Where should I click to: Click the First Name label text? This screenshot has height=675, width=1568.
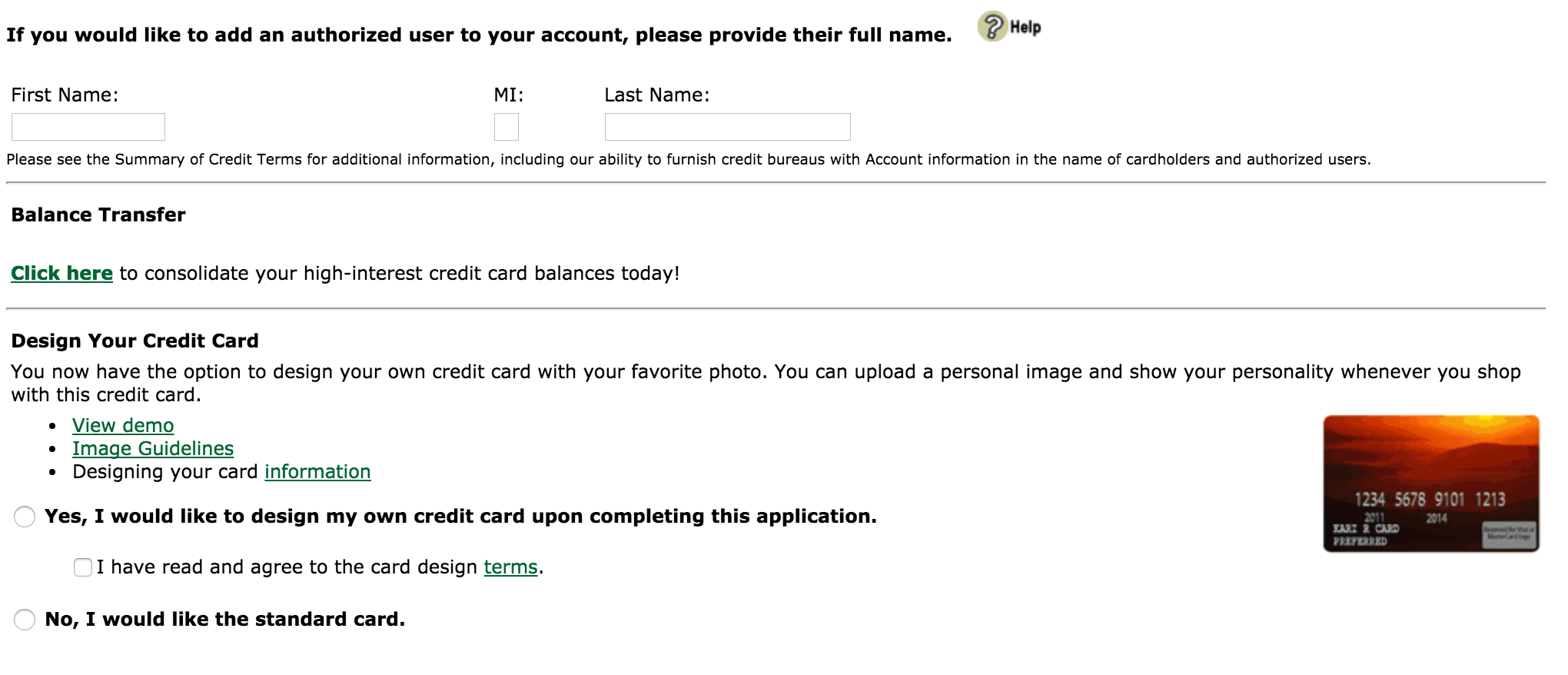click(65, 95)
